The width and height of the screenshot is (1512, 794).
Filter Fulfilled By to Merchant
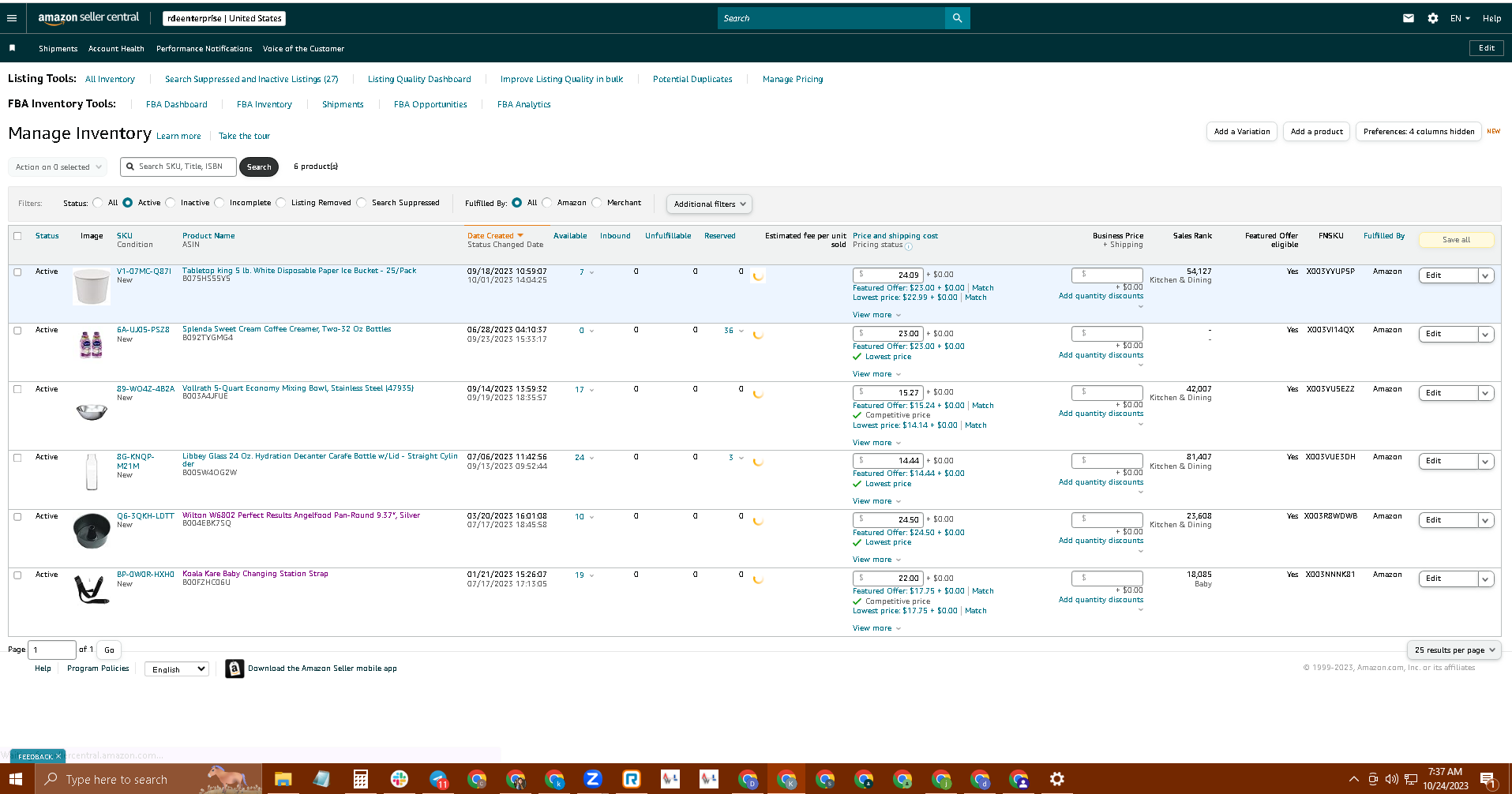pyautogui.click(x=596, y=203)
